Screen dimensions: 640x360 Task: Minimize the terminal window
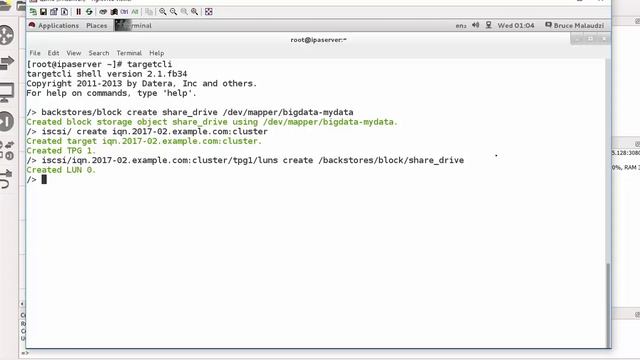point(577,39)
